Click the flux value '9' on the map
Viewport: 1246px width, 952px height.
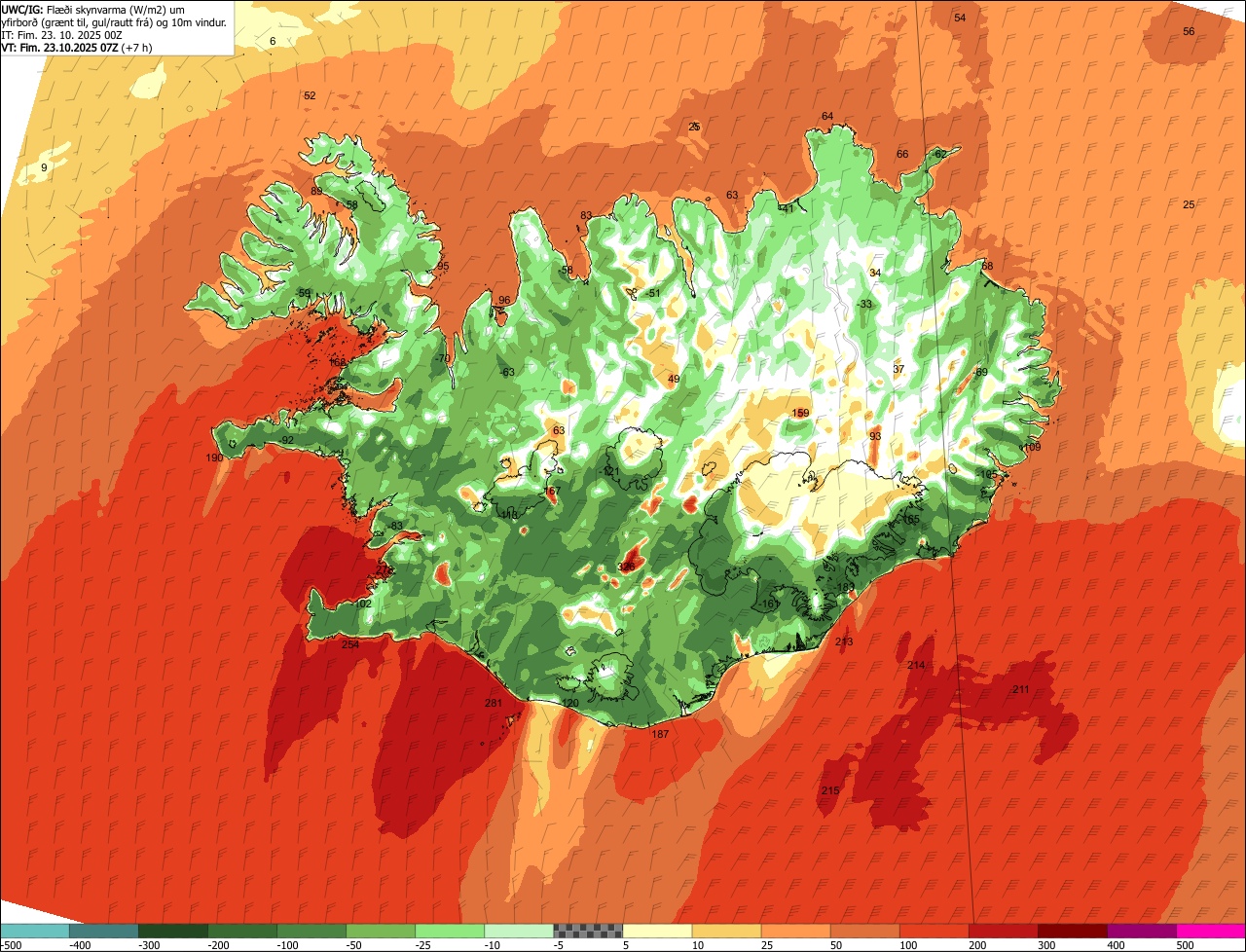pyautogui.click(x=44, y=168)
